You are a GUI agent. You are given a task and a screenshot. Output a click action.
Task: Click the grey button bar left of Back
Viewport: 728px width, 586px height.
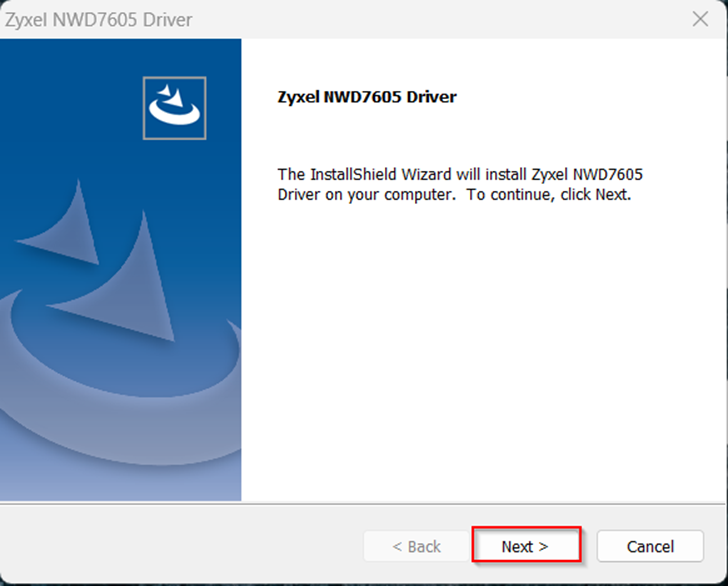click(x=180, y=546)
